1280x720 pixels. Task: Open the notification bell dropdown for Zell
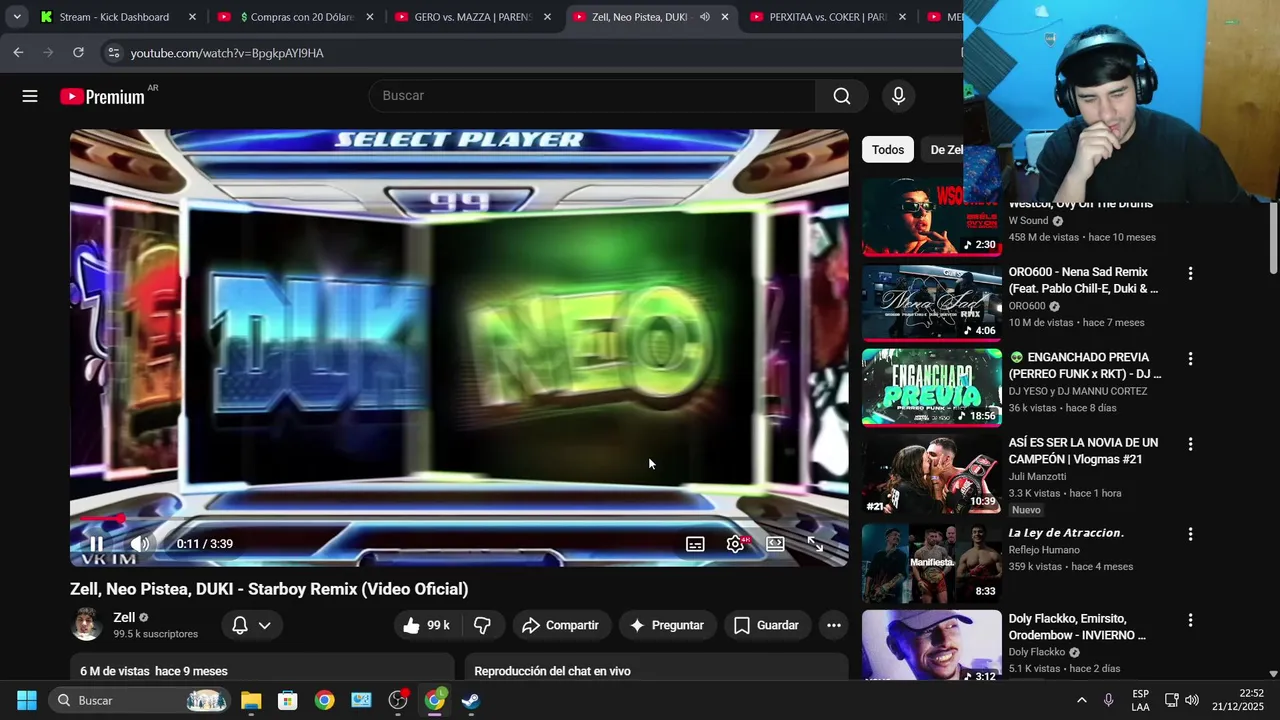(x=252, y=625)
